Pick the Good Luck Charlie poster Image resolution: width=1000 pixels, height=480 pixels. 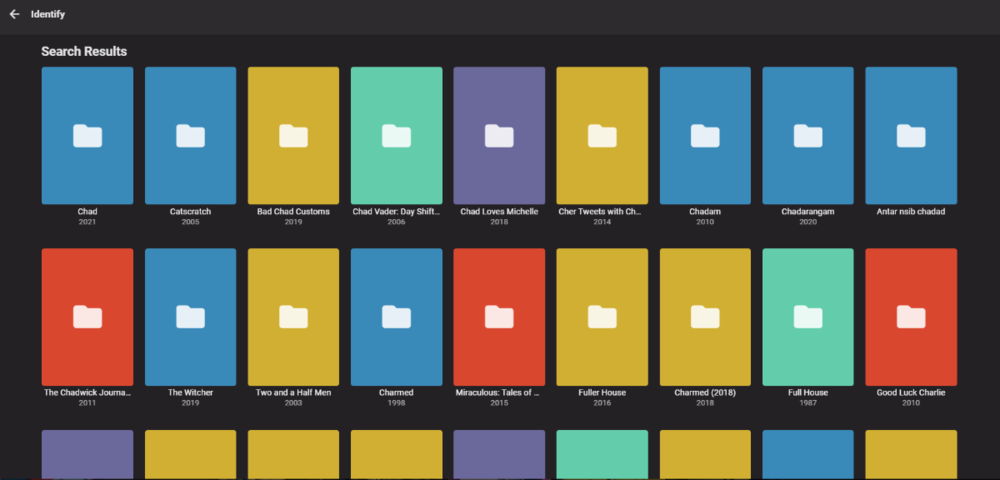pos(911,317)
